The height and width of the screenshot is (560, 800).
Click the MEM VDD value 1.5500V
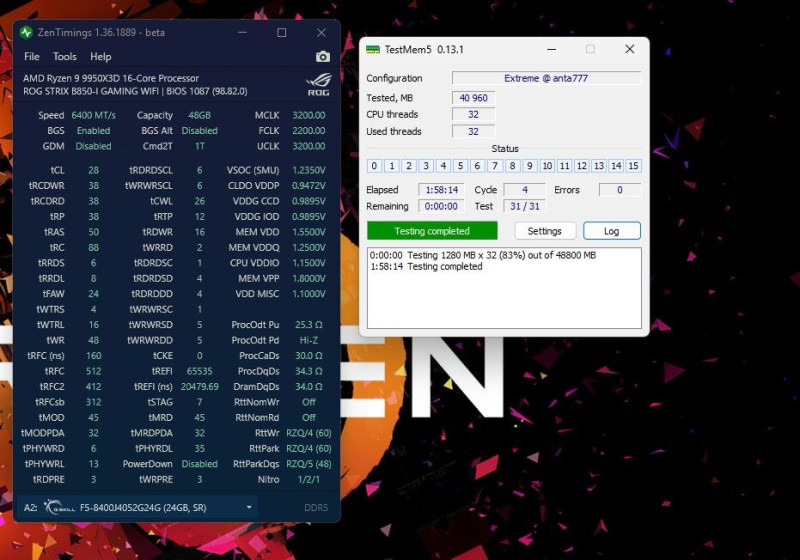pyautogui.click(x=309, y=232)
